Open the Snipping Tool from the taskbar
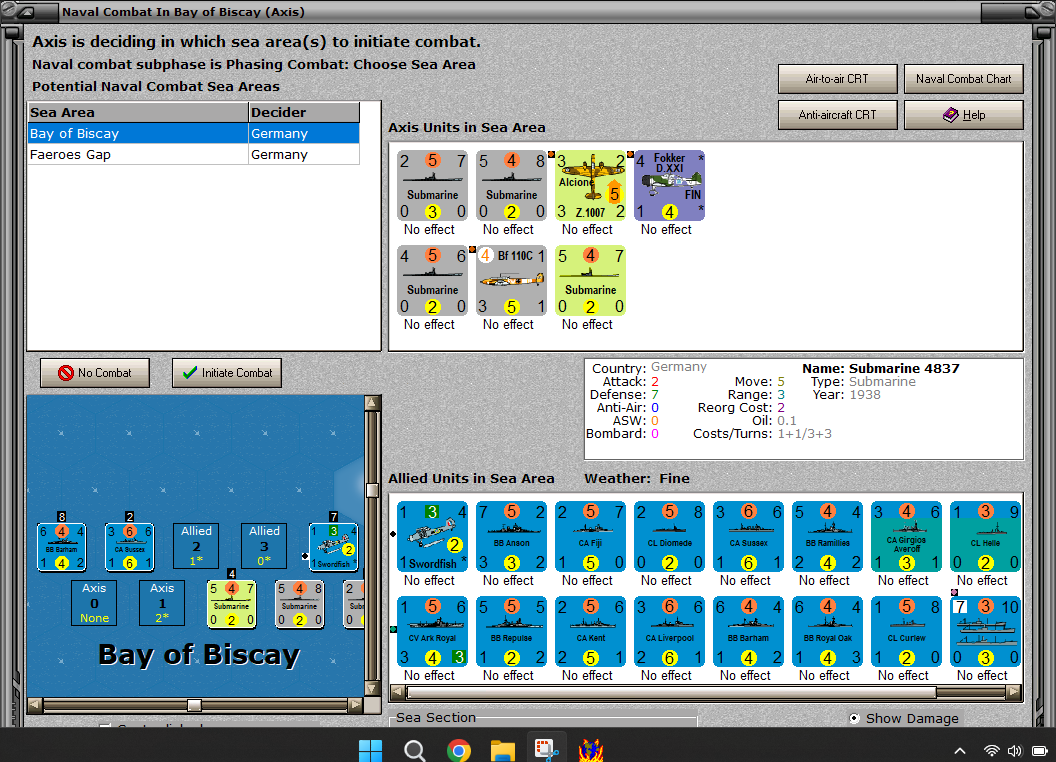This screenshot has width=1056, height=762. pyautogui.click(x=546, y=750)
